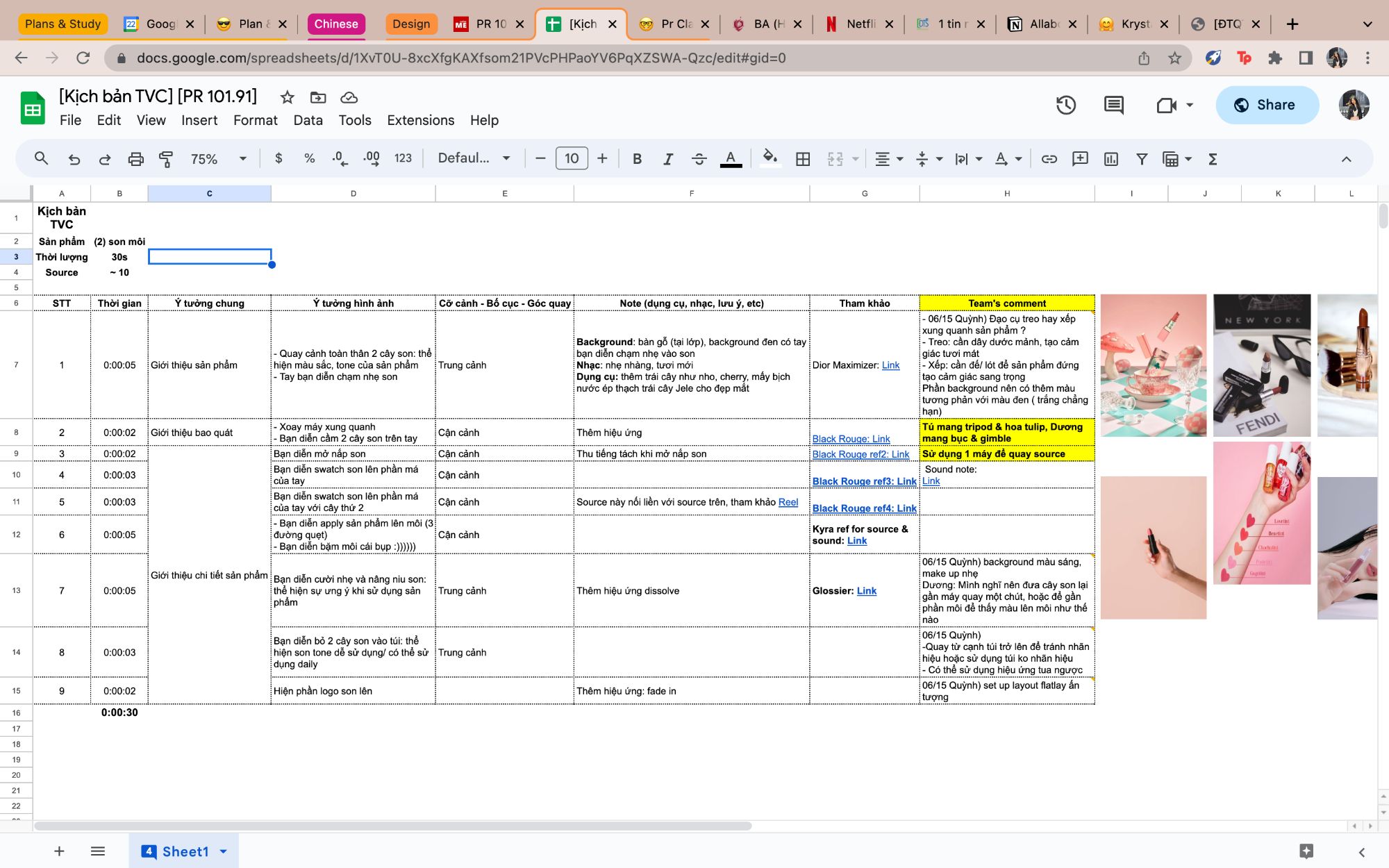Star this spreadsheet document
1389x868 pixels.
[287, 97]
